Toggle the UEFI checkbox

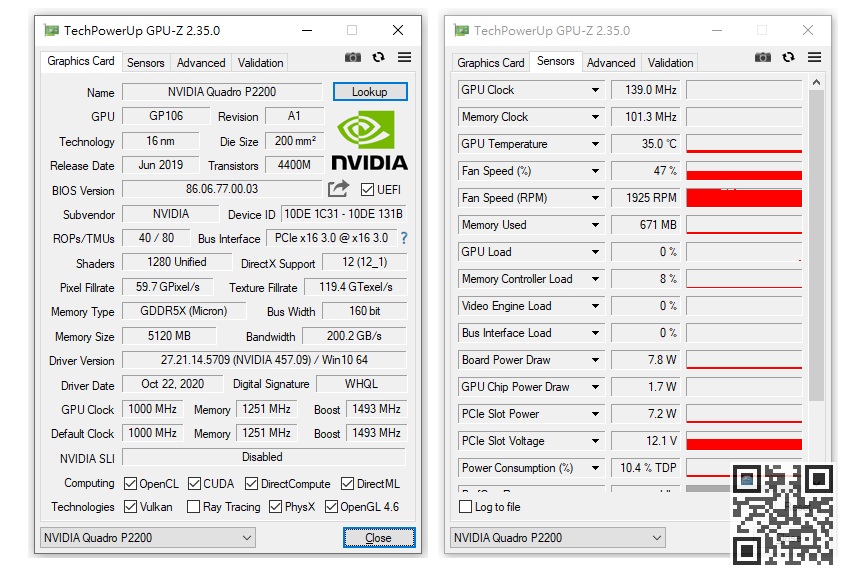[367, 189]
